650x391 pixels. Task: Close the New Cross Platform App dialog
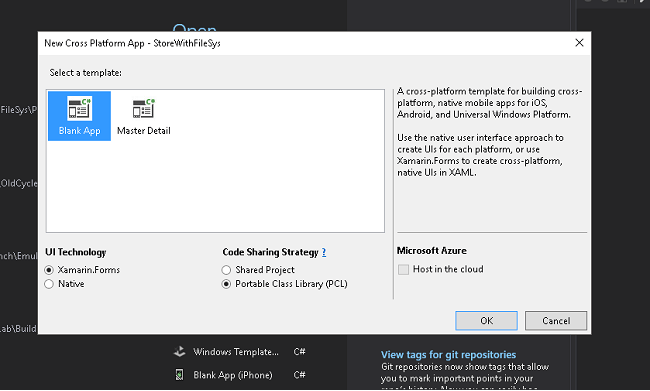click(x=580, y=43)
